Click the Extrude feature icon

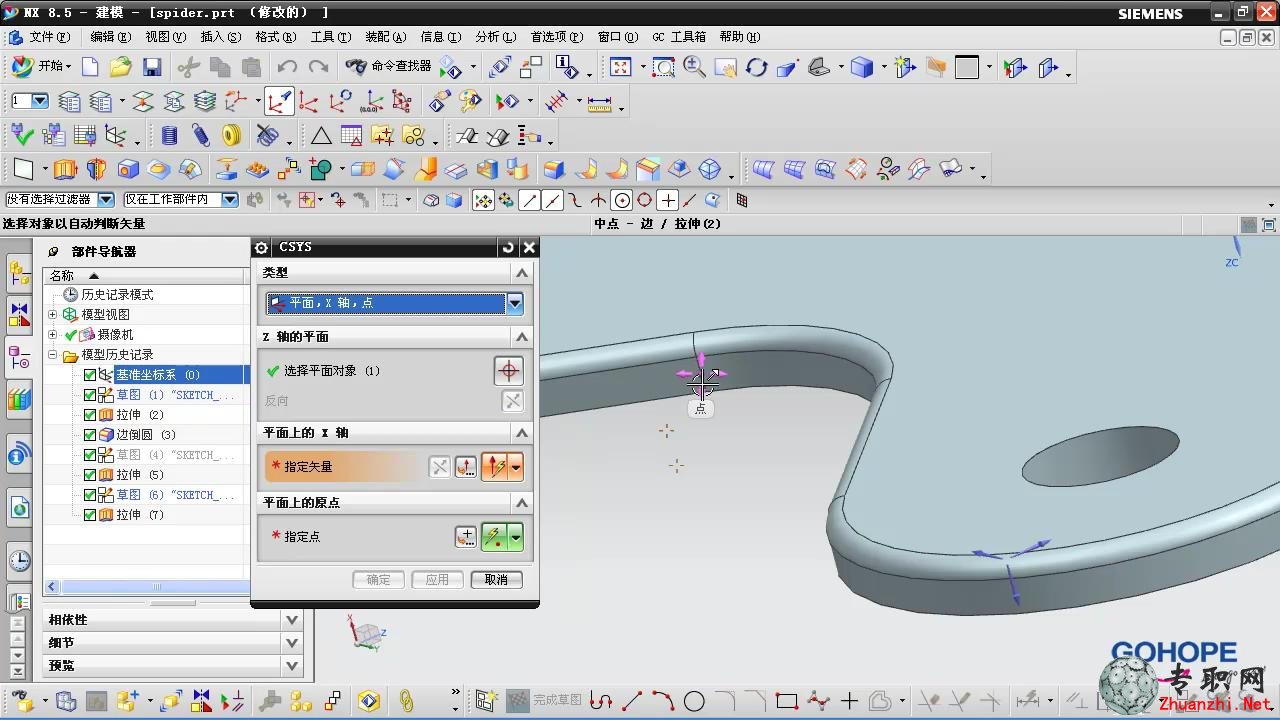[65, 169]
